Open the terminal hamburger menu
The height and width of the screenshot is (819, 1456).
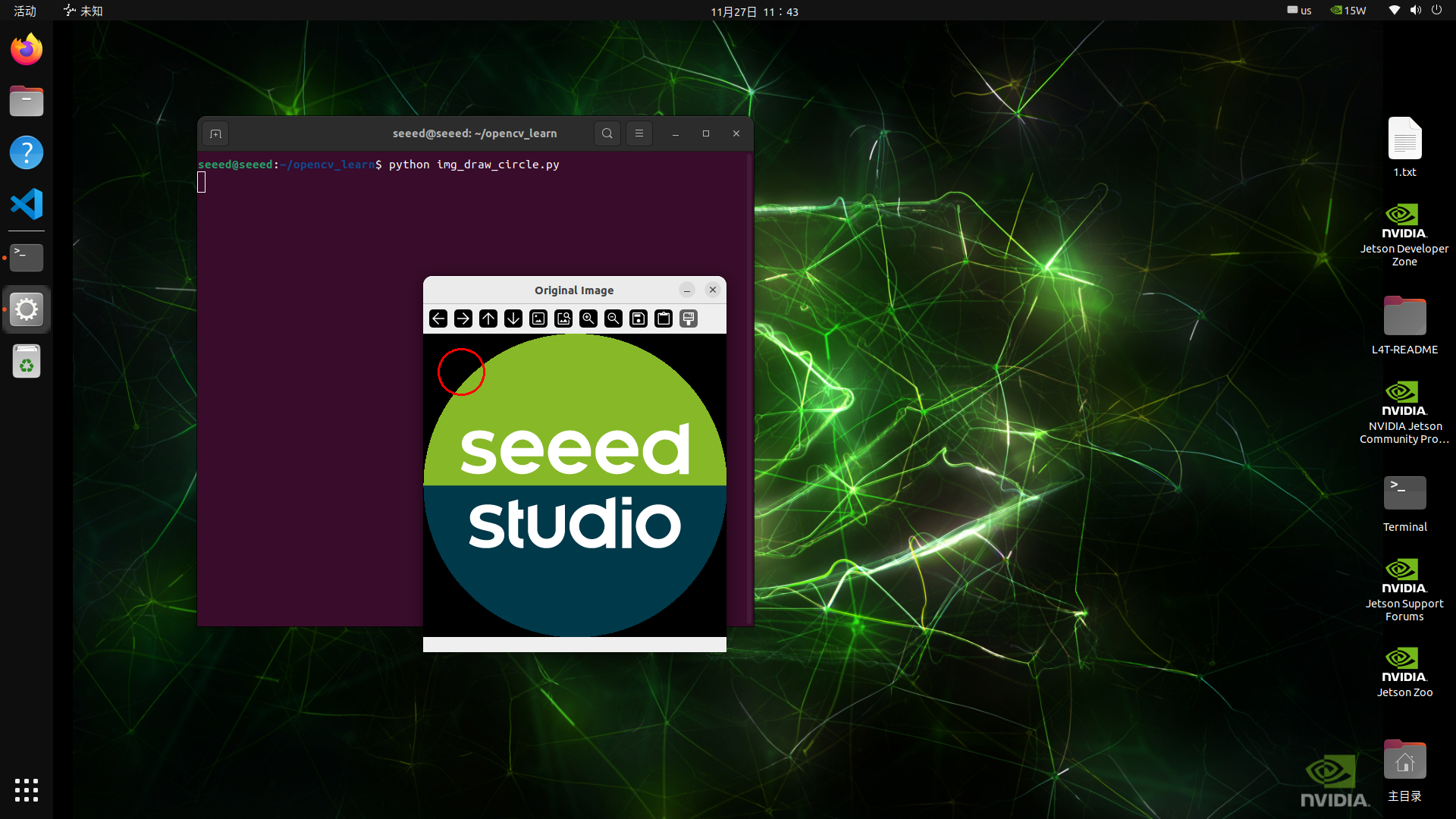[x=639, y=133]
